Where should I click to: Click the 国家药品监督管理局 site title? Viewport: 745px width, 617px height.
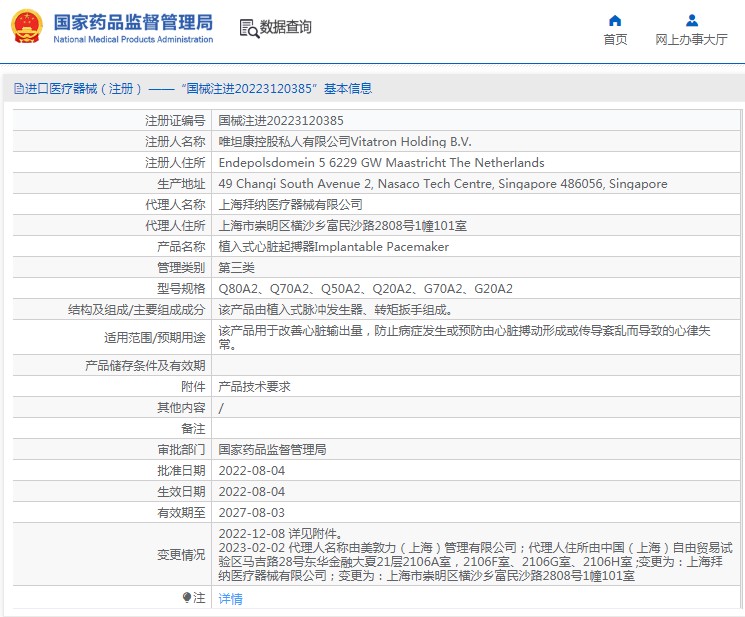click(x=132, y=21)
